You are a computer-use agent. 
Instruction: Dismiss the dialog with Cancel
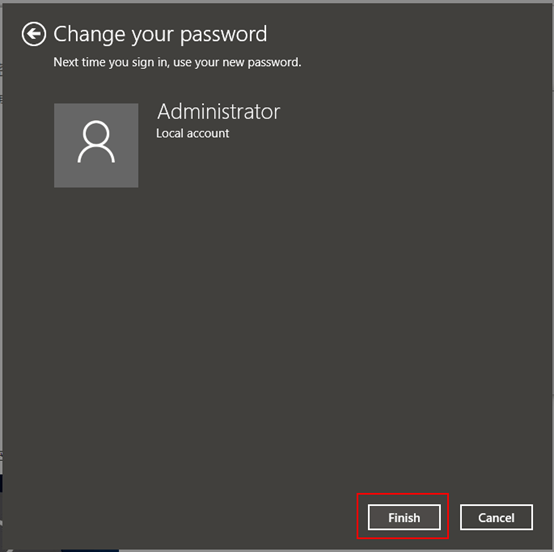(496, 517)
